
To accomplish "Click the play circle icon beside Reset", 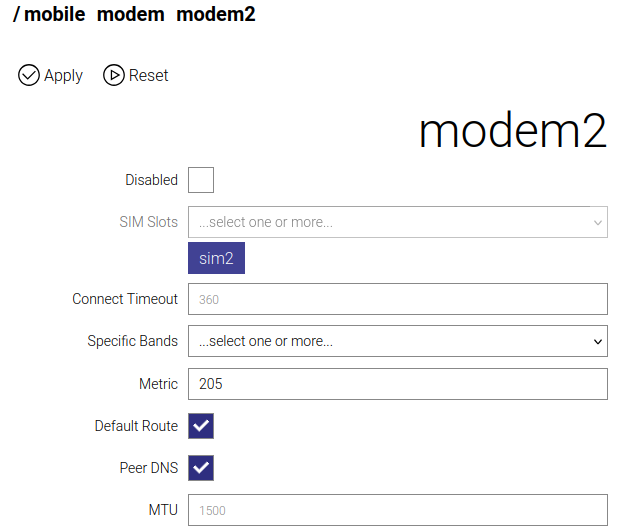I will (114, 75).
